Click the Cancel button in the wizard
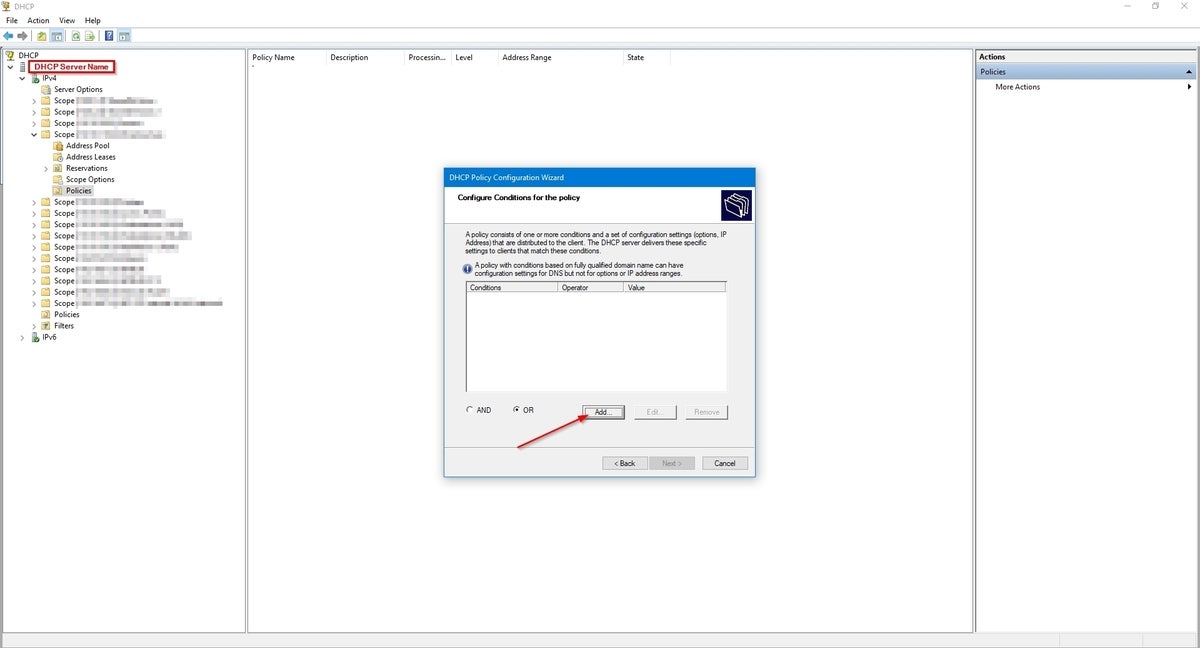Image resolution: width=1200 pixels, height=648 pixels. click(724, 463)
